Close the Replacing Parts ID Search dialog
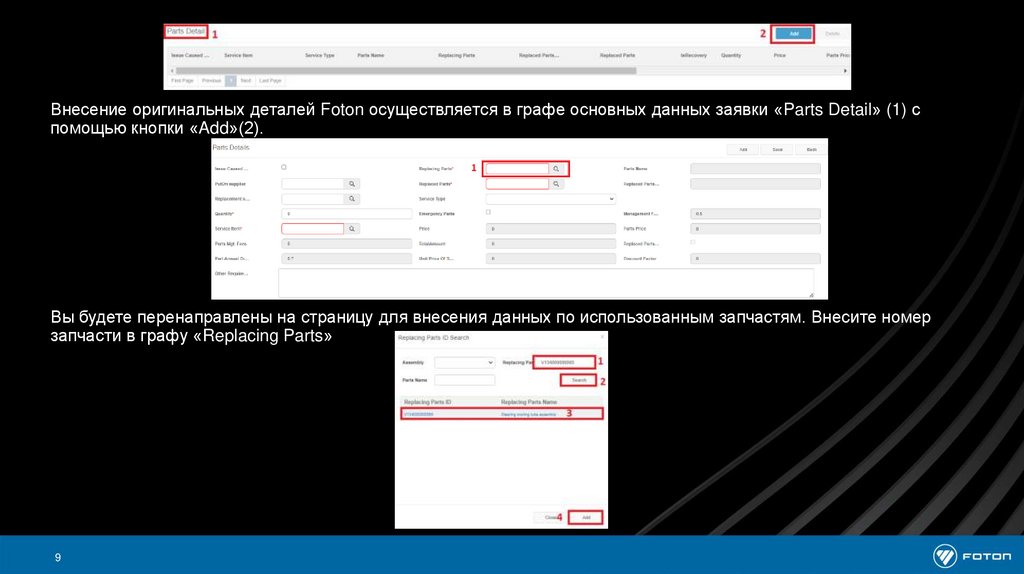 [601, 337]
